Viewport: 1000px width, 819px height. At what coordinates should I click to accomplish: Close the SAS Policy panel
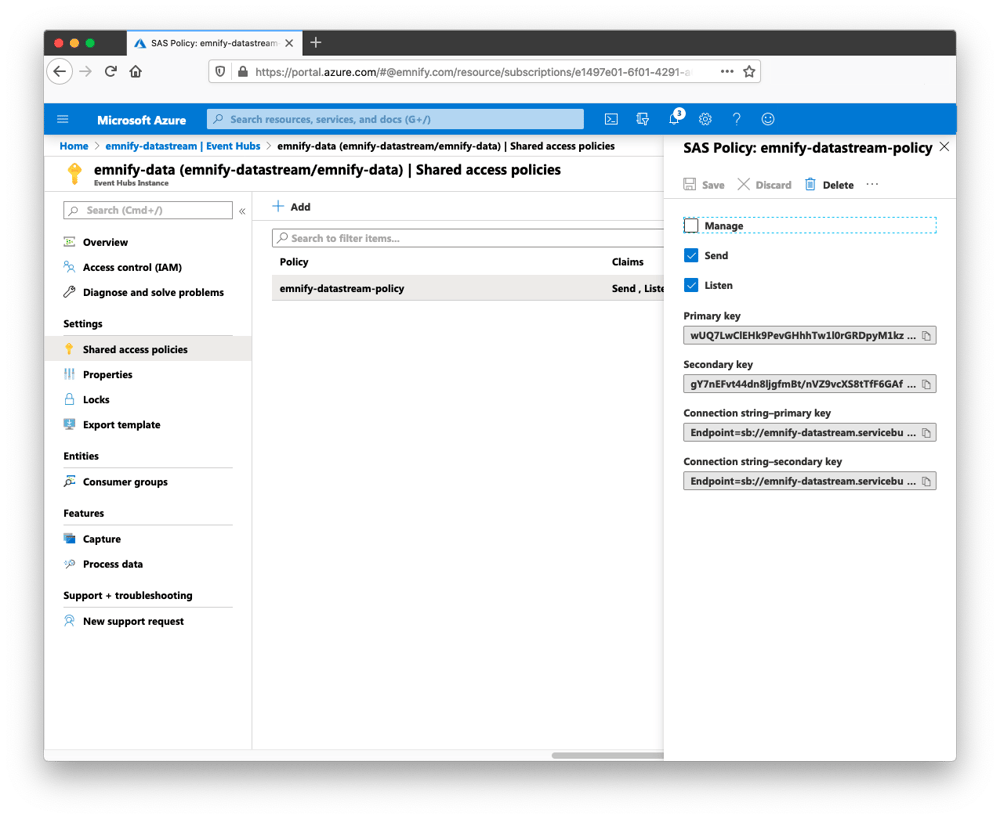click(945, 147)
